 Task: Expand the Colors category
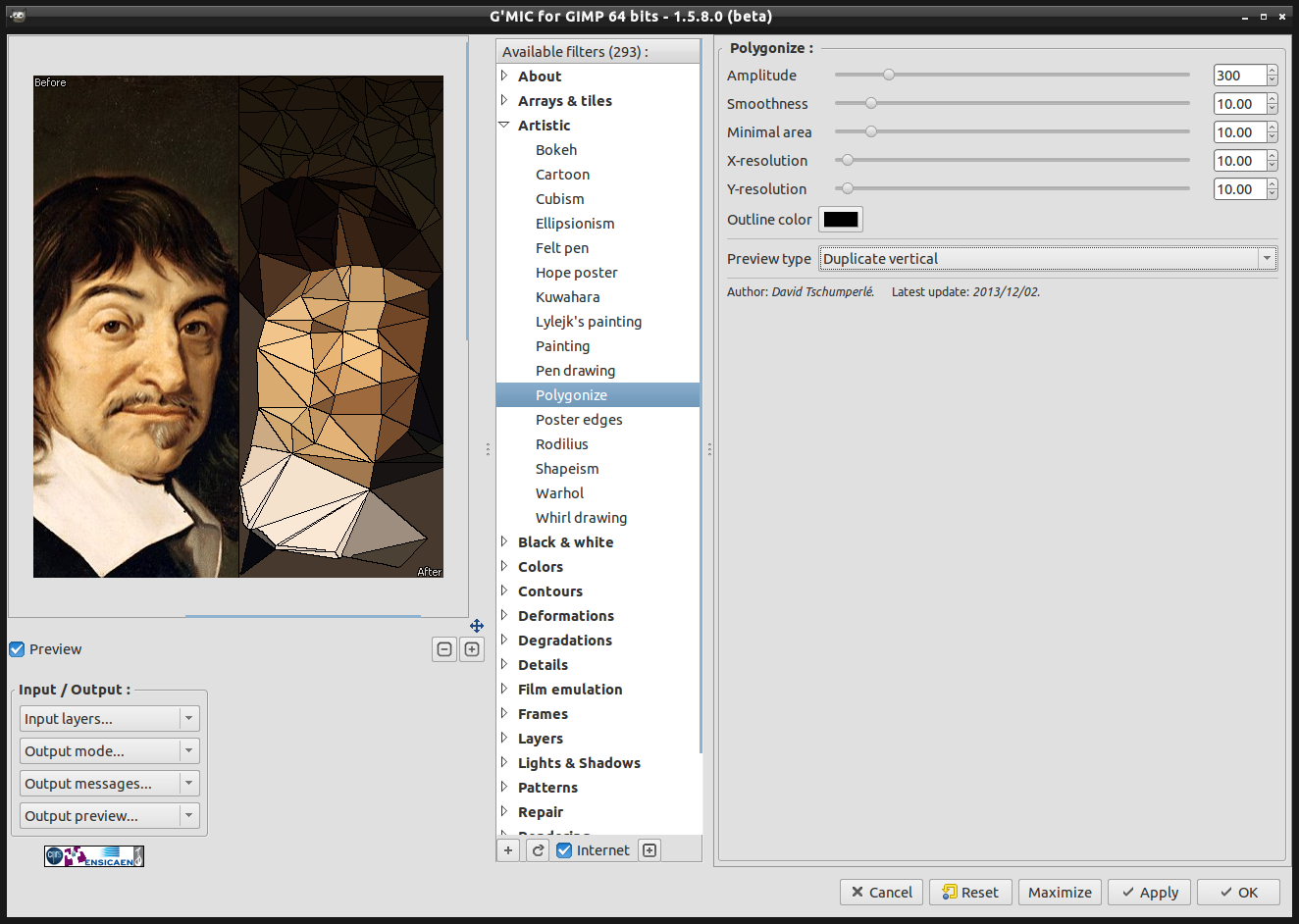504,566
